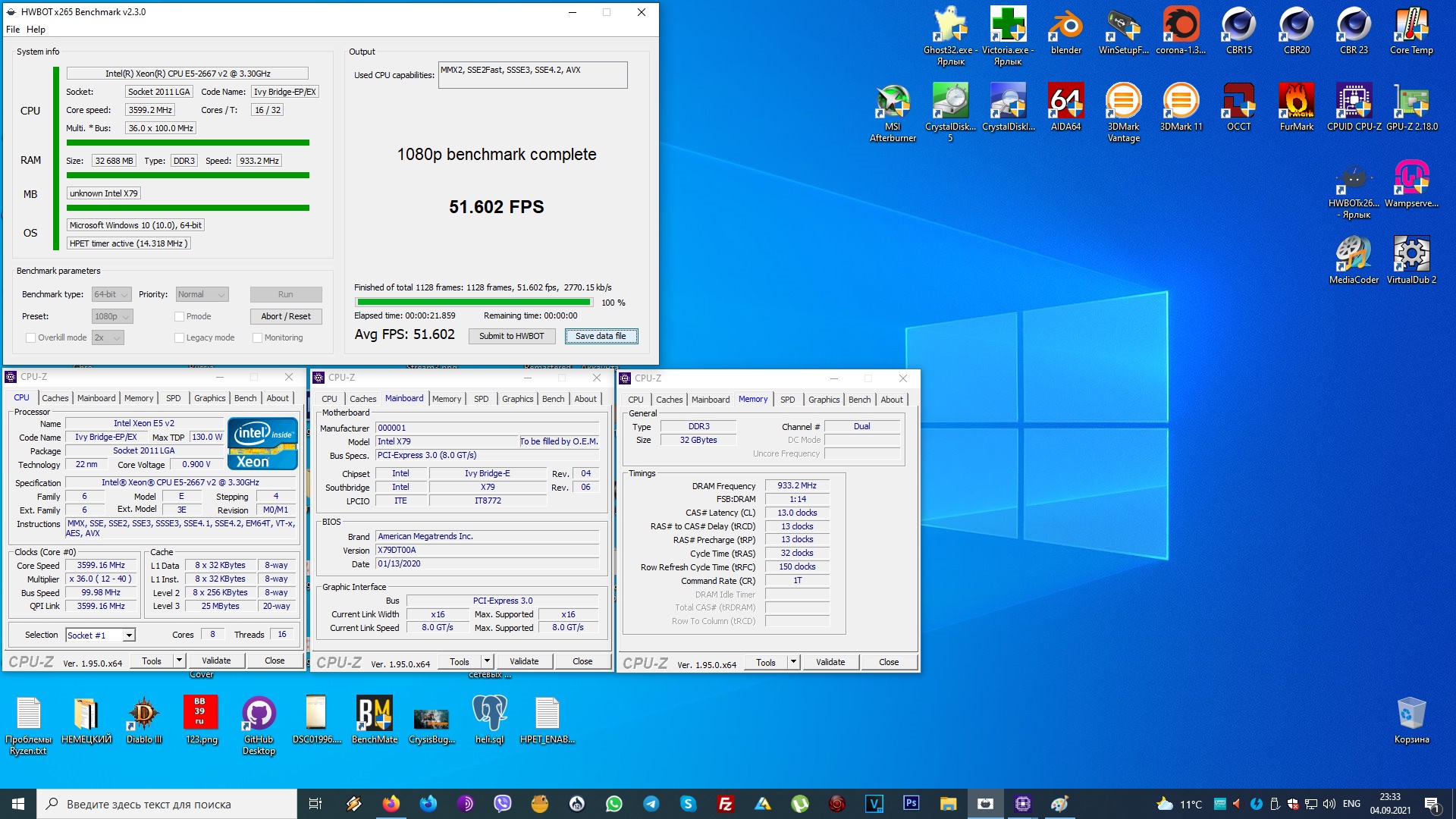1456x819 pixels.
Task: Open FileZilla taskbar icon
Action: 725,803
